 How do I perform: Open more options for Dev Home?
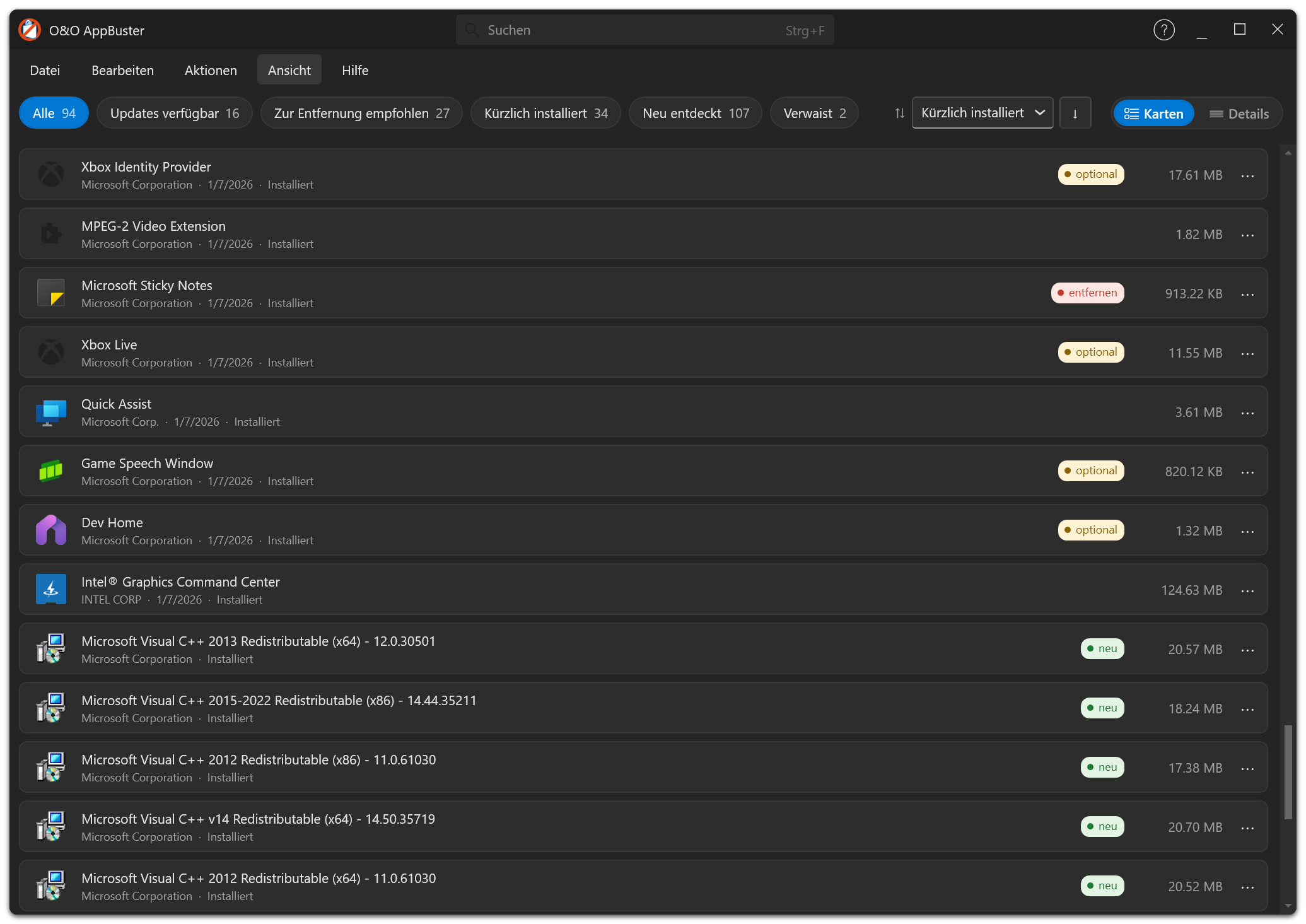1247,531
